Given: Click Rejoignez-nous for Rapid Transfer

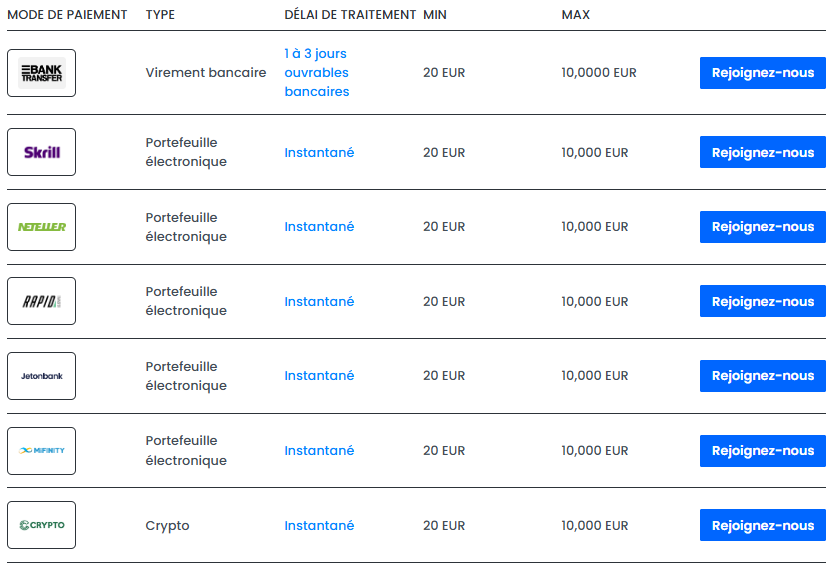Looking at the screenshot, I should [x=762, y=301].
